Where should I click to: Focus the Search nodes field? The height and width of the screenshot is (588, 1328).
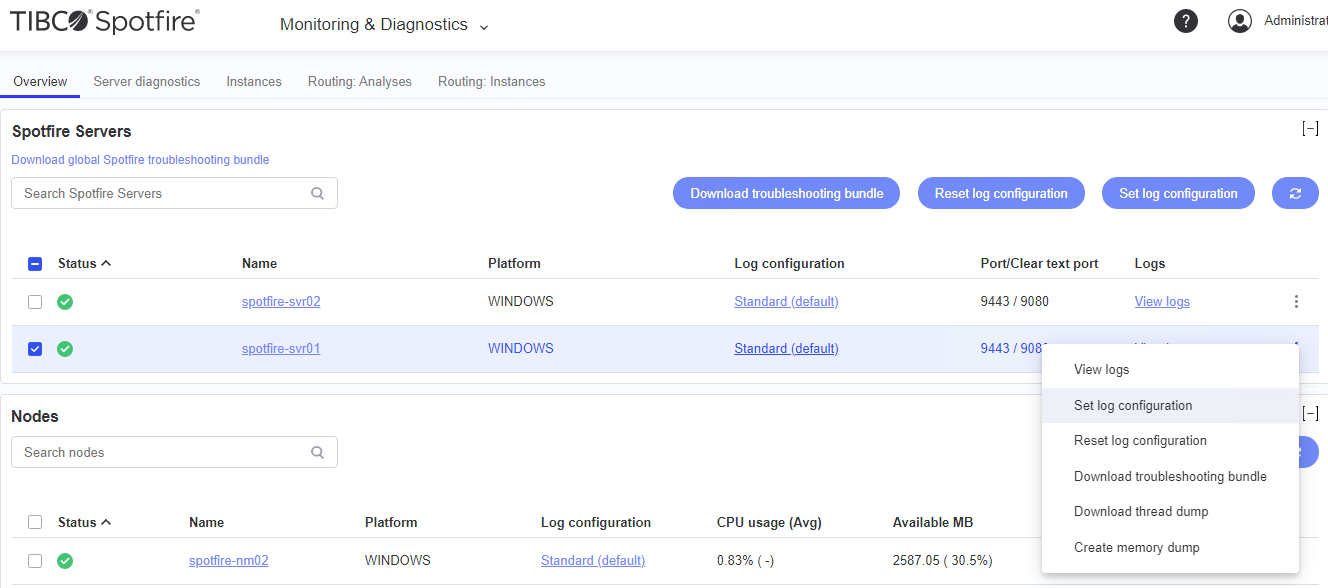click(174, 452)
